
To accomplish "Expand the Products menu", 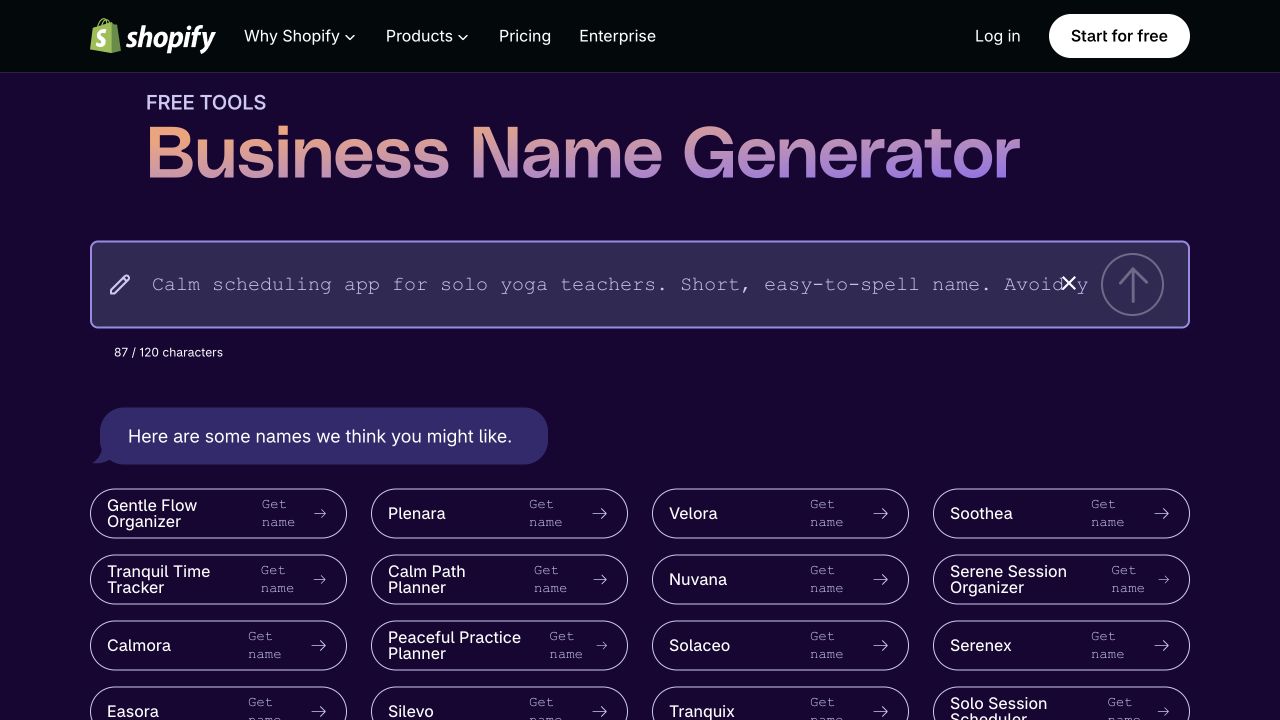I will point(427,36).
